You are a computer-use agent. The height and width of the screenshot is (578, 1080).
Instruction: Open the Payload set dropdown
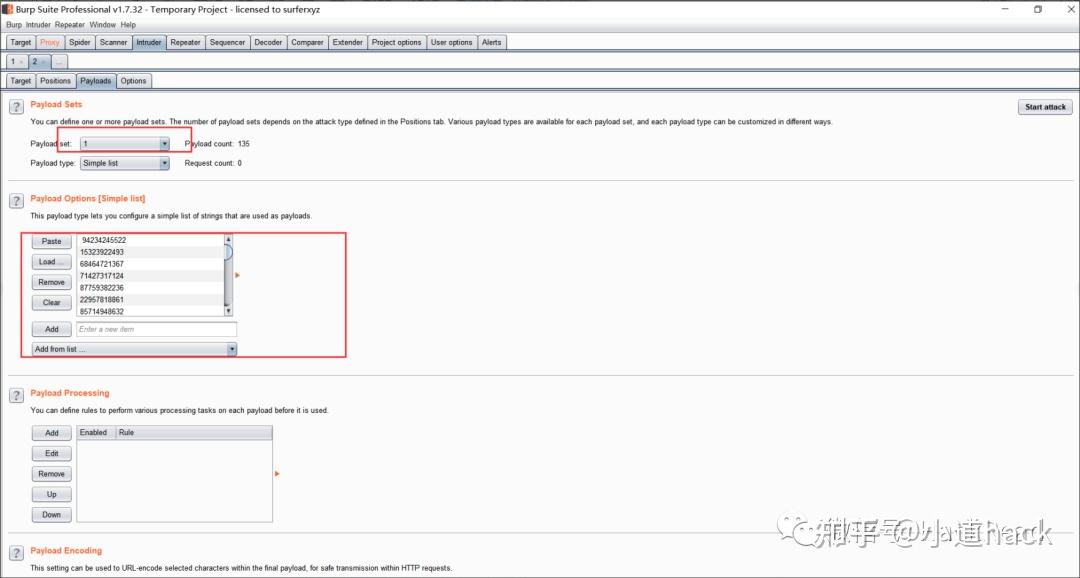(125, 144)
